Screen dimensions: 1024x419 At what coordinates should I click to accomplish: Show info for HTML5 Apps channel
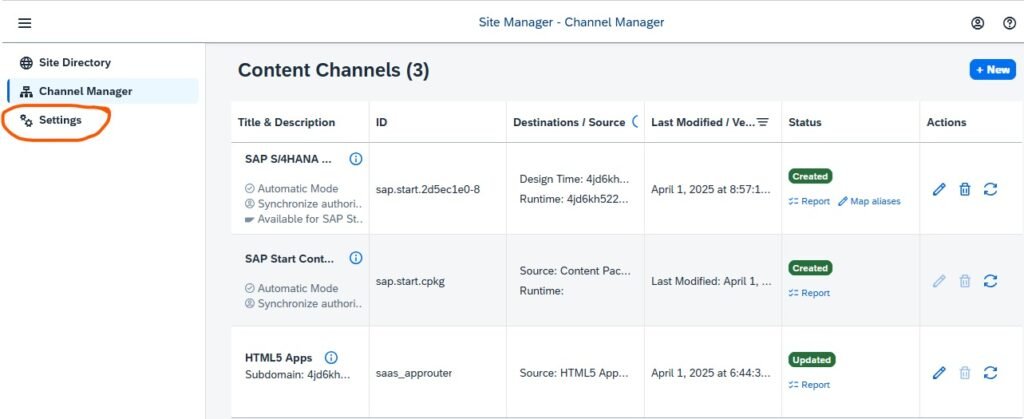331,357
